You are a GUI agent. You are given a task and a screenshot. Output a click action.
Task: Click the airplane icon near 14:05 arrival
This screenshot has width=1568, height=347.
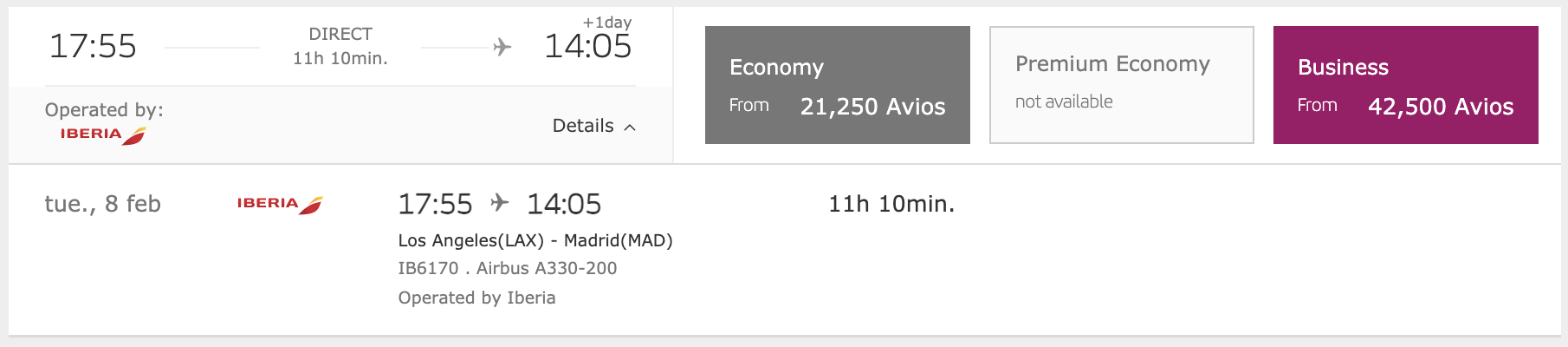point(502,47)
